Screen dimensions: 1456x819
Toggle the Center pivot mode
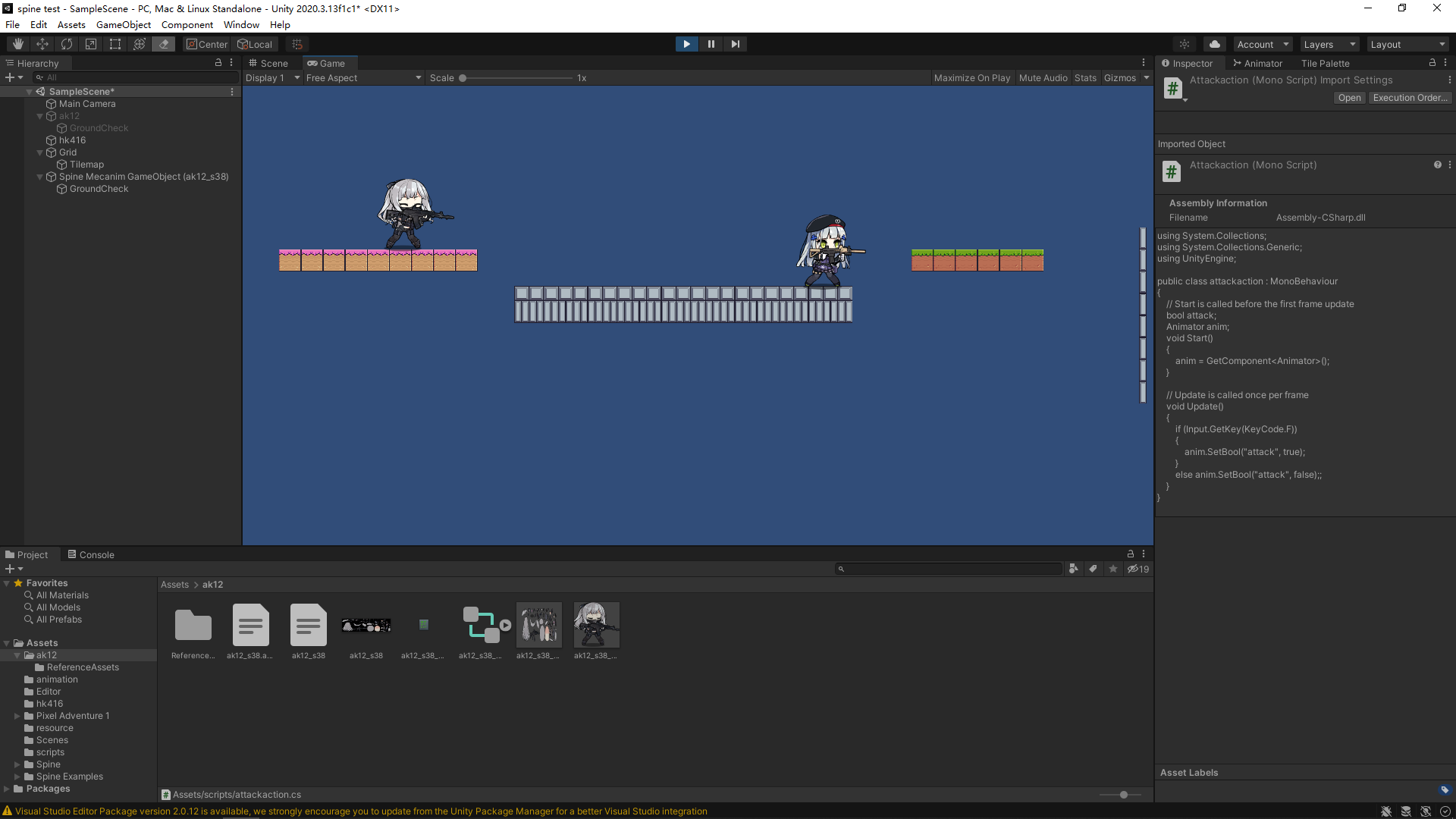(x=206, y=43)
